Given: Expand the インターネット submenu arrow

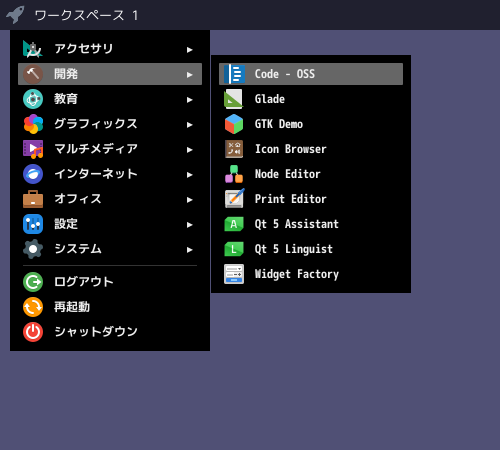Looking at the screenshot, I should point(190,175).
